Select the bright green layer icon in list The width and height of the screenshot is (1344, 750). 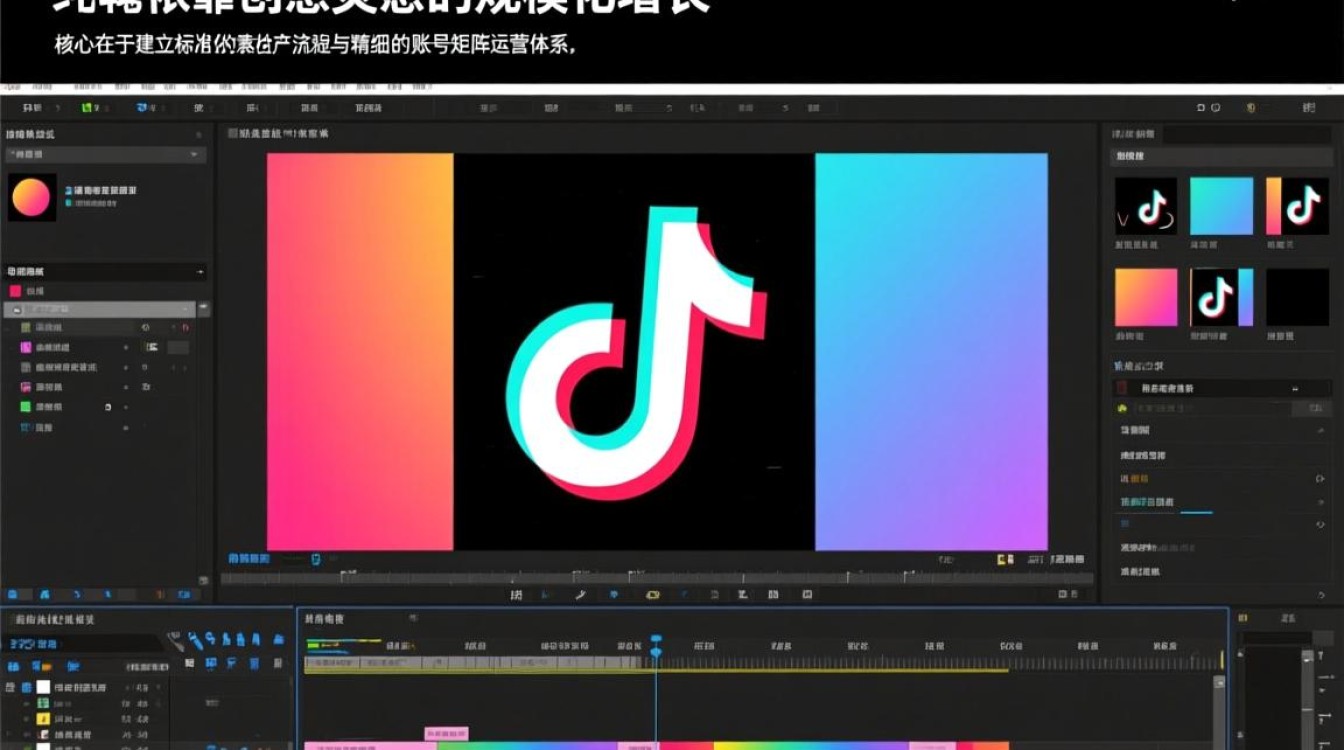coord(26,407)
